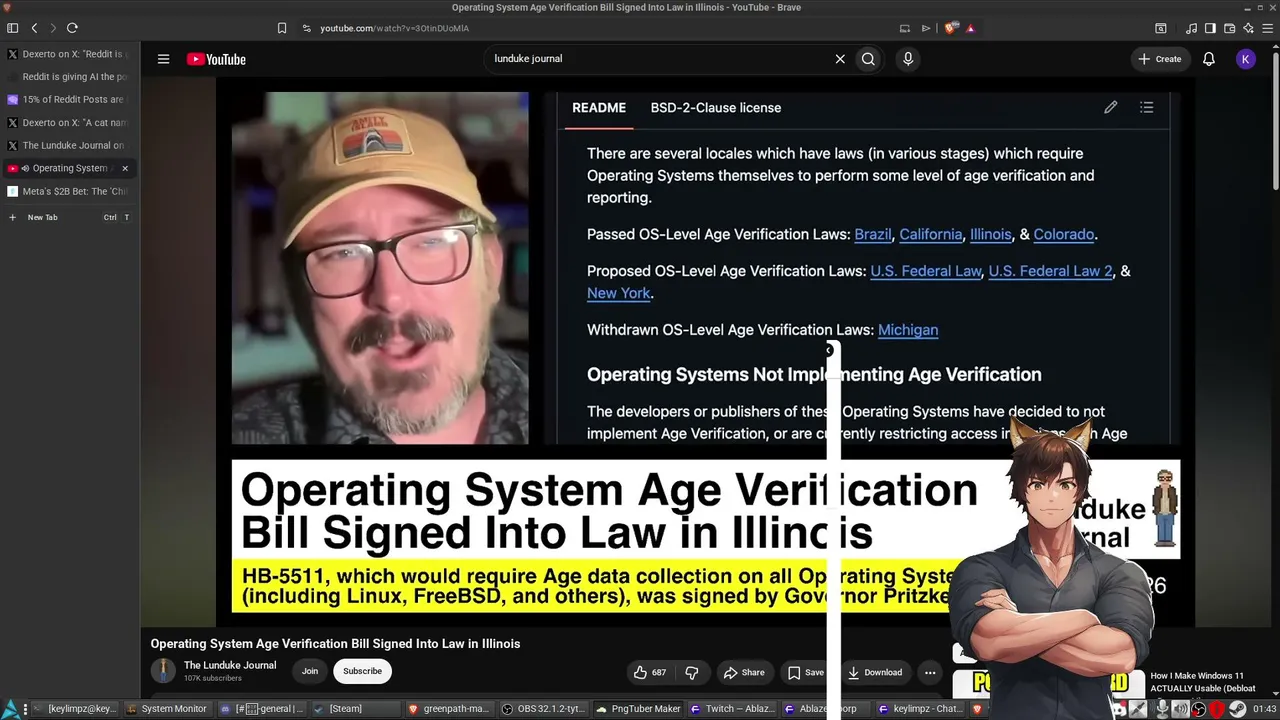Close the 'Operating System' tab

[125, 168]
